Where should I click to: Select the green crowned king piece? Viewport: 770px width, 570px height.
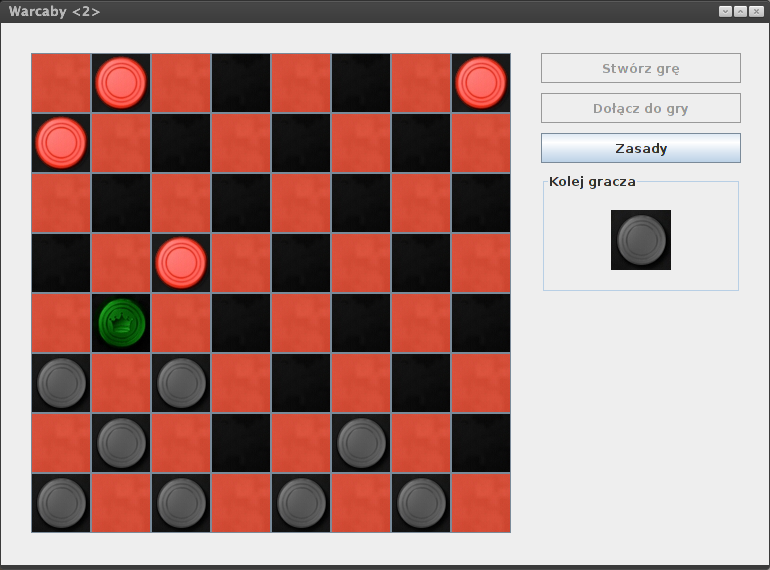click(x=121, y=323)
